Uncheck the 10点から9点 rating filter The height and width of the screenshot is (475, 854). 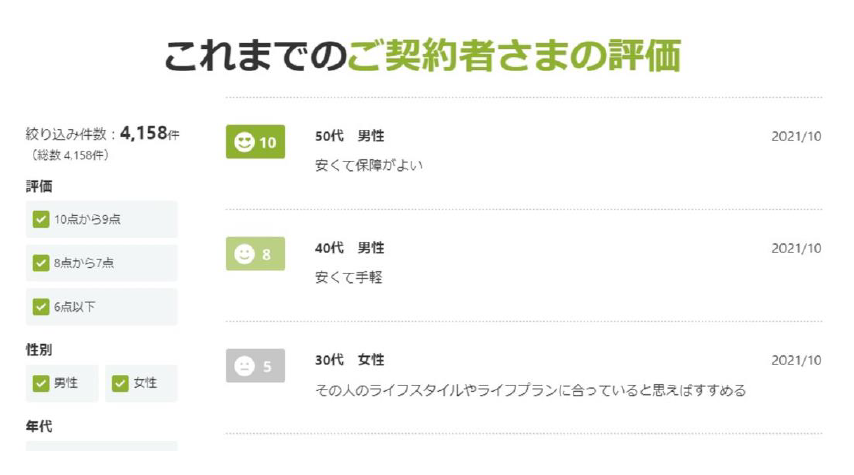(41, 219)
